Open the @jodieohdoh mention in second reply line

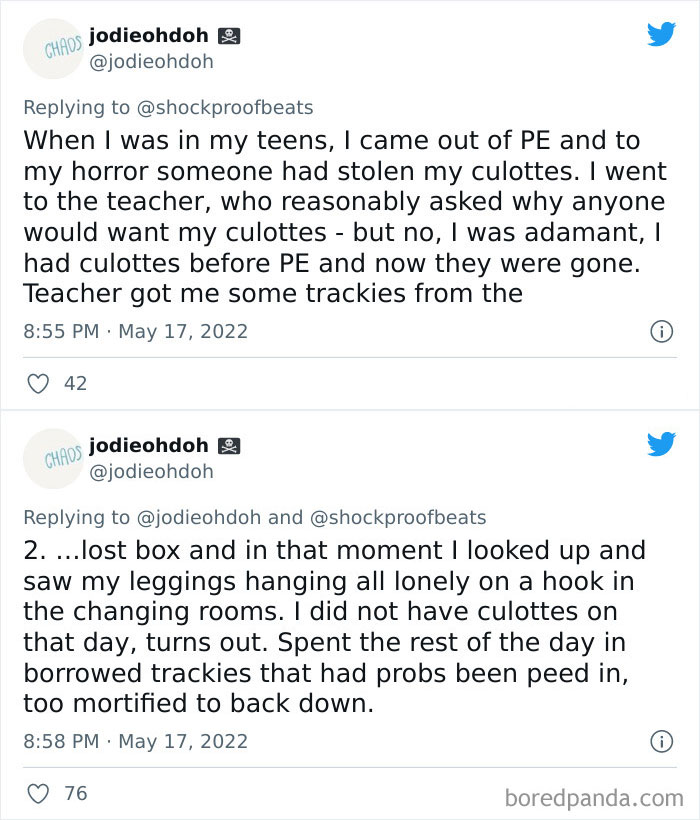coord(198,517)
